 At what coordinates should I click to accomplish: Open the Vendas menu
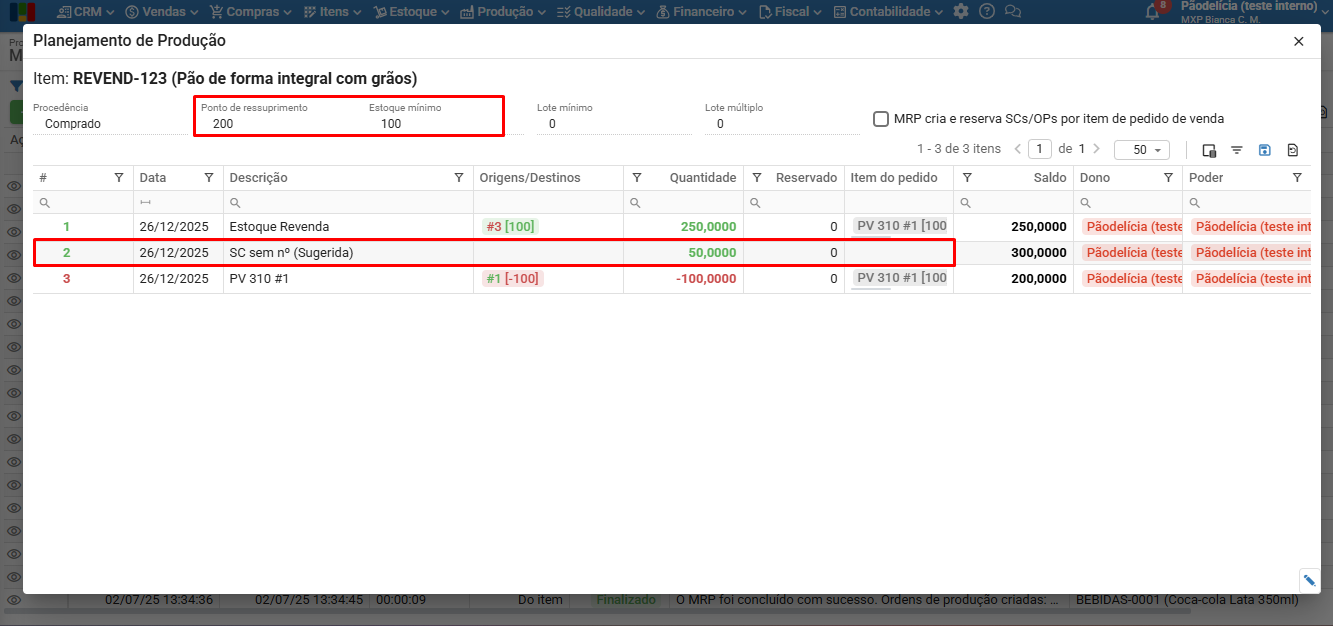pos(162,11)
